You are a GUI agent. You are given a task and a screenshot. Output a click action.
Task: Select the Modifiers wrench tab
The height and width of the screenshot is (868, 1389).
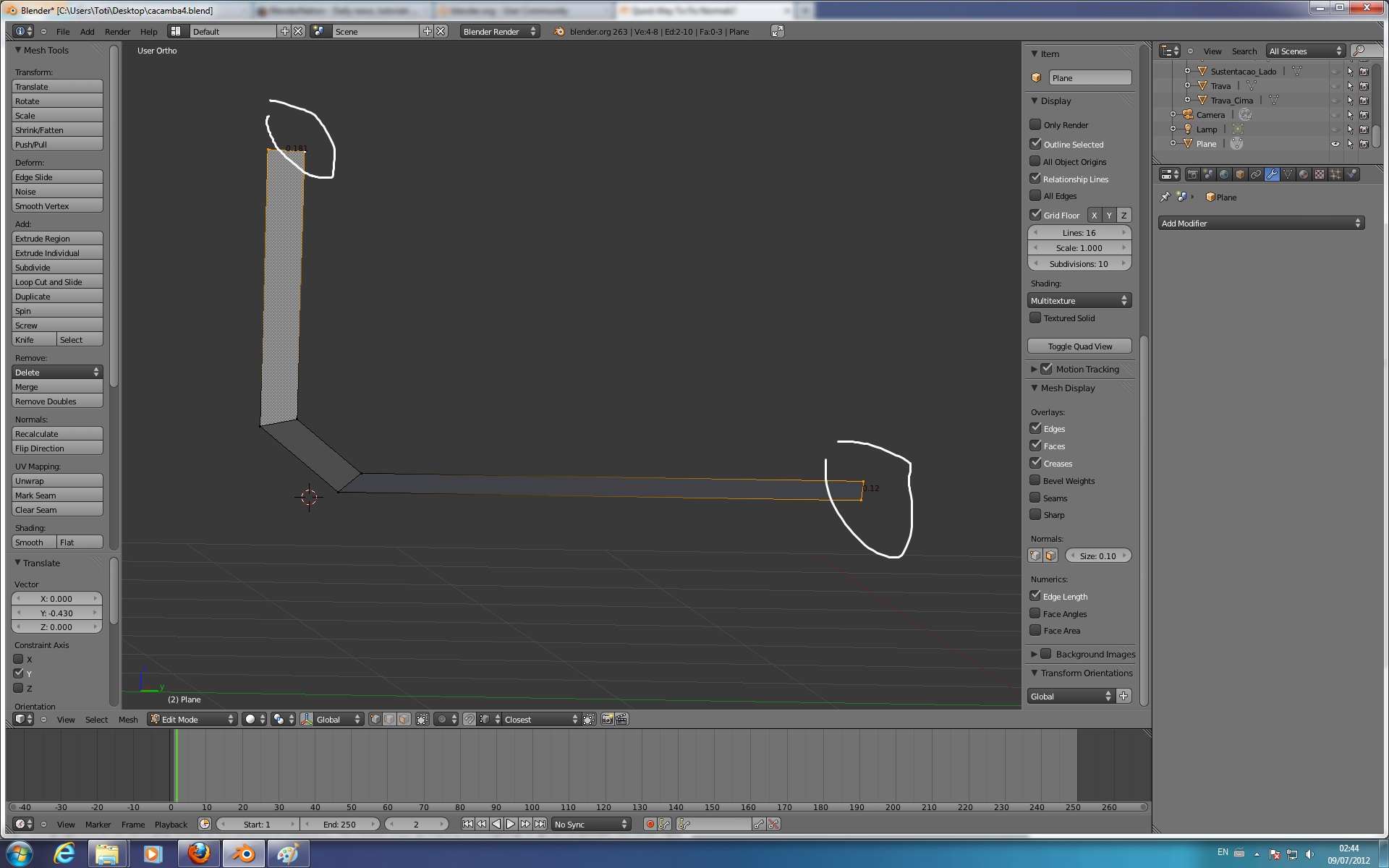pos(1272,174)
